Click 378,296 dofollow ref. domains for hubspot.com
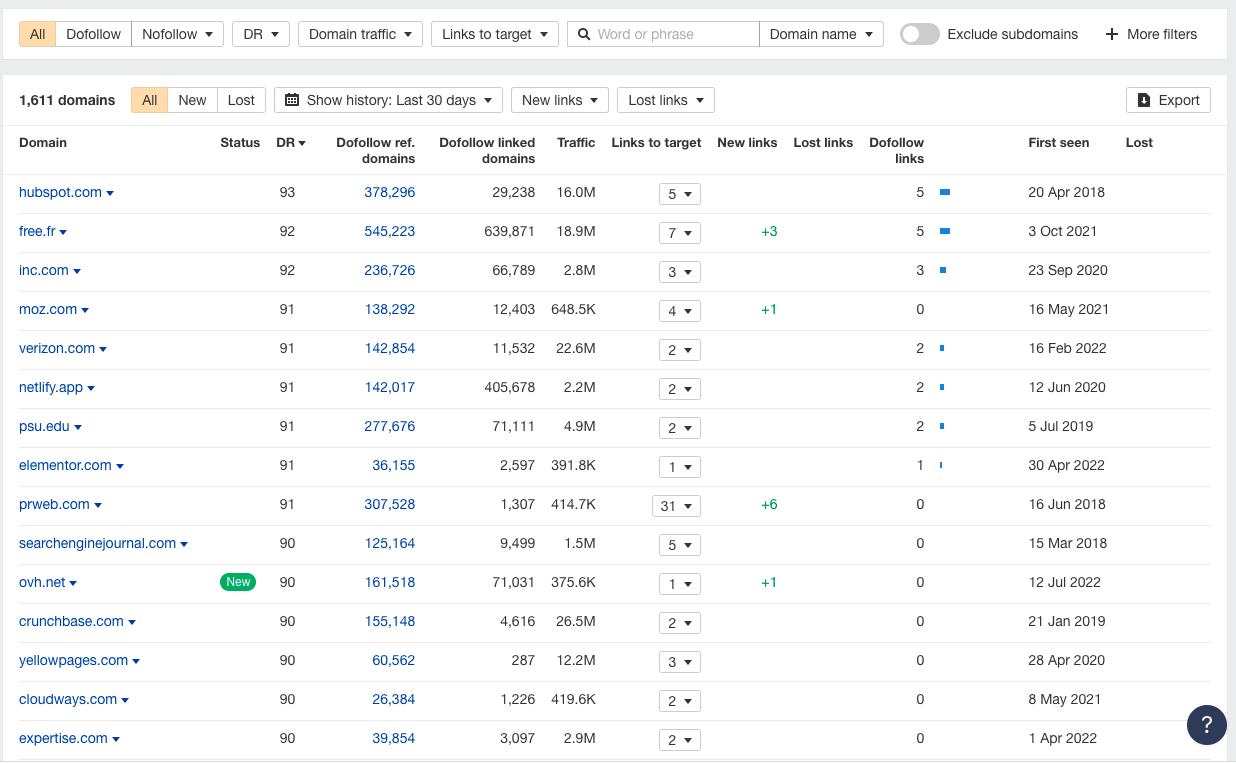The width and height of the screenshot is (1236, 764). pos(389,192)
